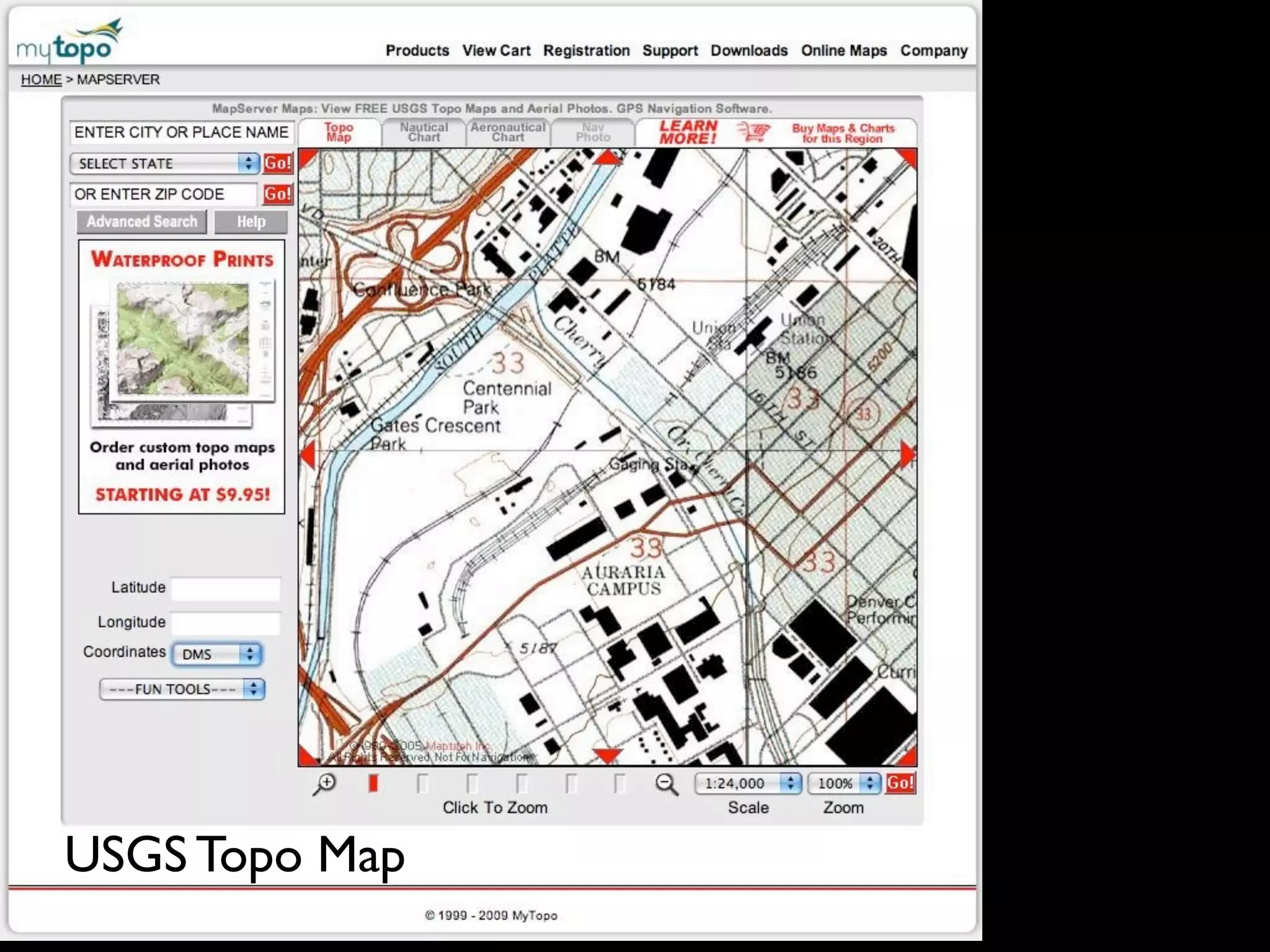The width and height of the screenshot is (1270, 952).
Task: Click the LEARN MORE! link
Action: [x=688, y=132]
